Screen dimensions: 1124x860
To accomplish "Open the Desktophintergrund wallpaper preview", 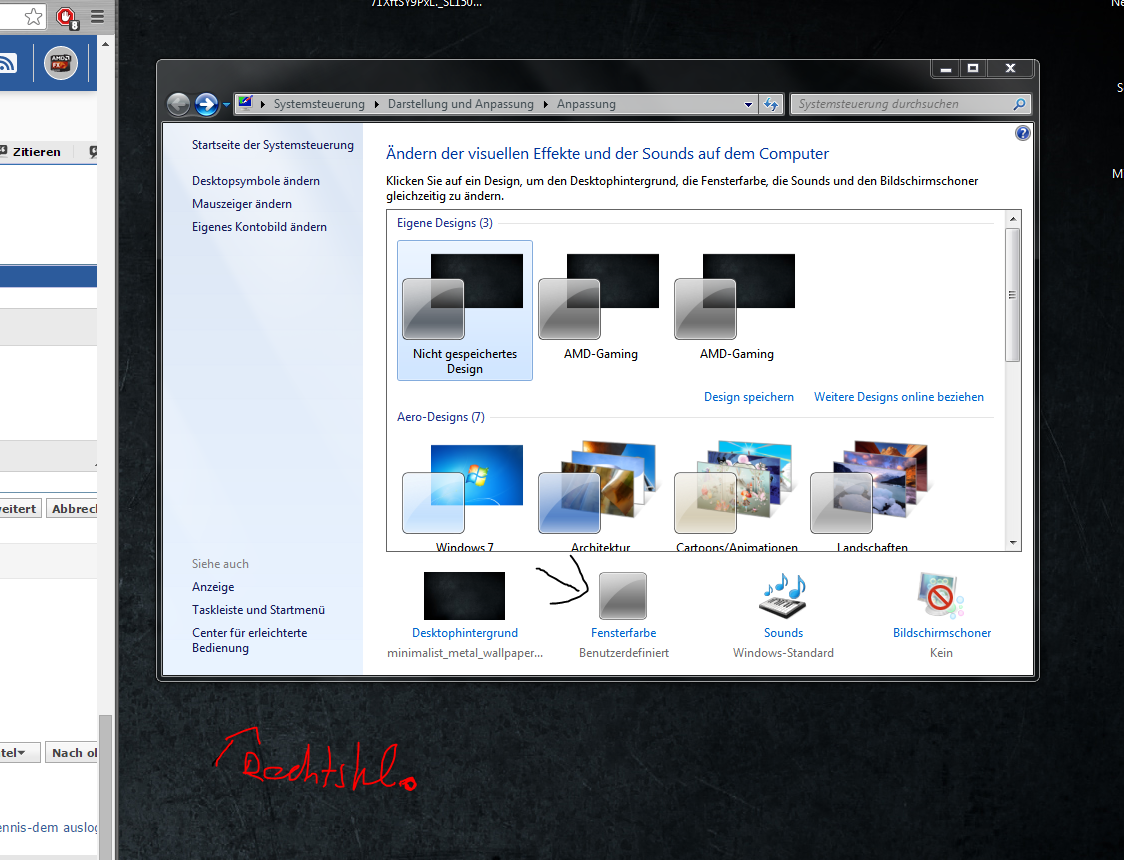I will (x=465, y=596).
